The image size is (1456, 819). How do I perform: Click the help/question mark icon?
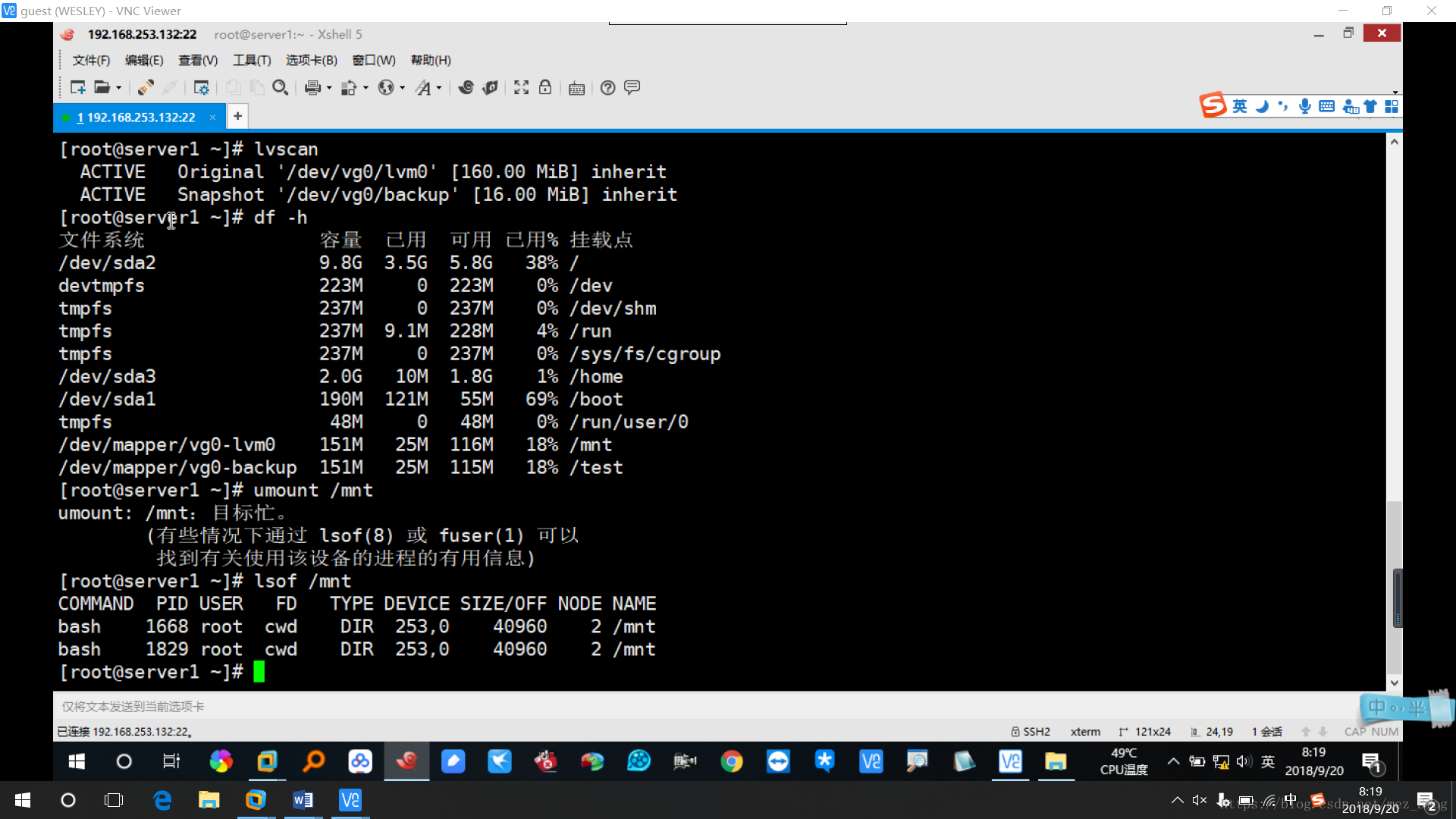point(608,88)
